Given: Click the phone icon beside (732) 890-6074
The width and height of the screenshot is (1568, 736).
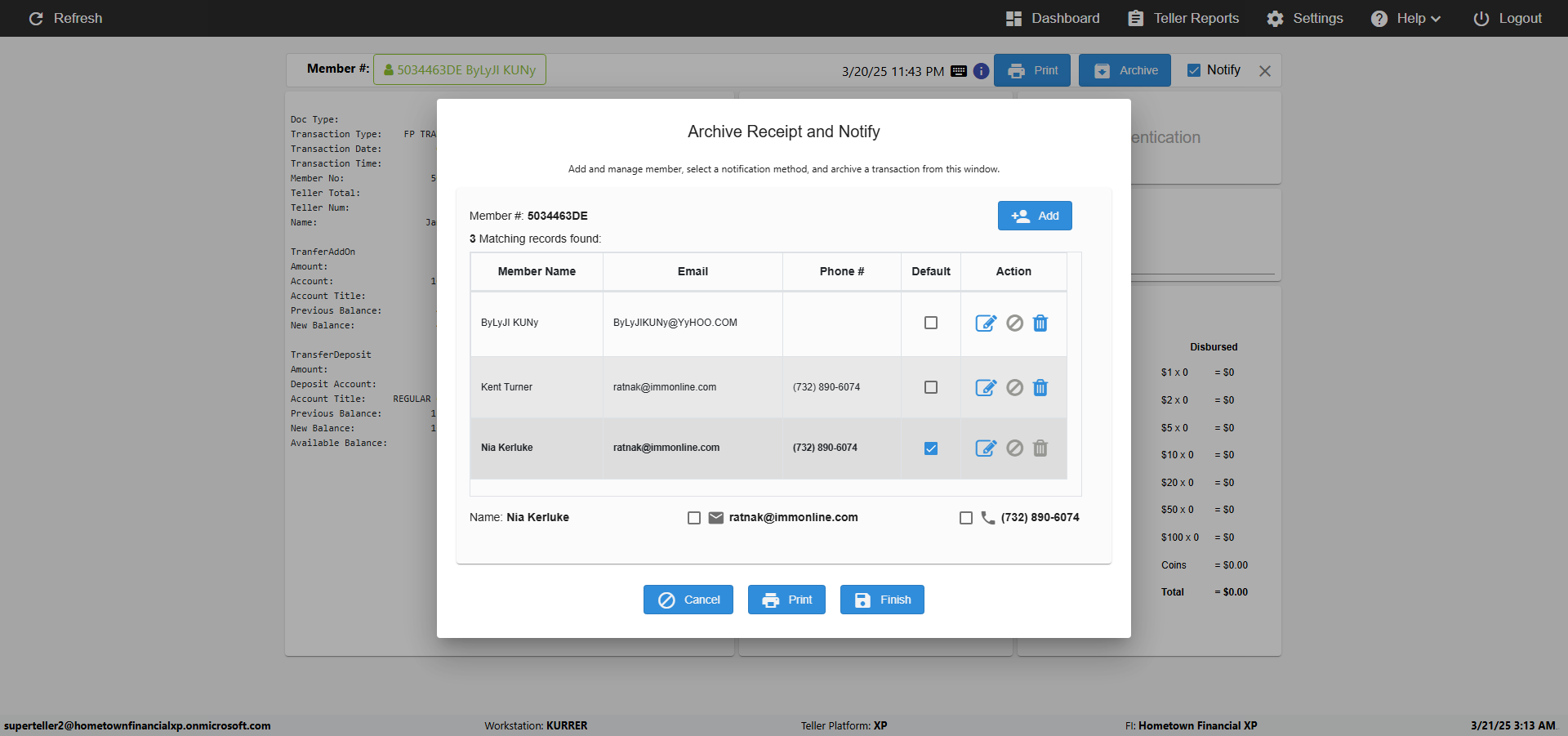Looking at the screenshot, I should (988, 518).
